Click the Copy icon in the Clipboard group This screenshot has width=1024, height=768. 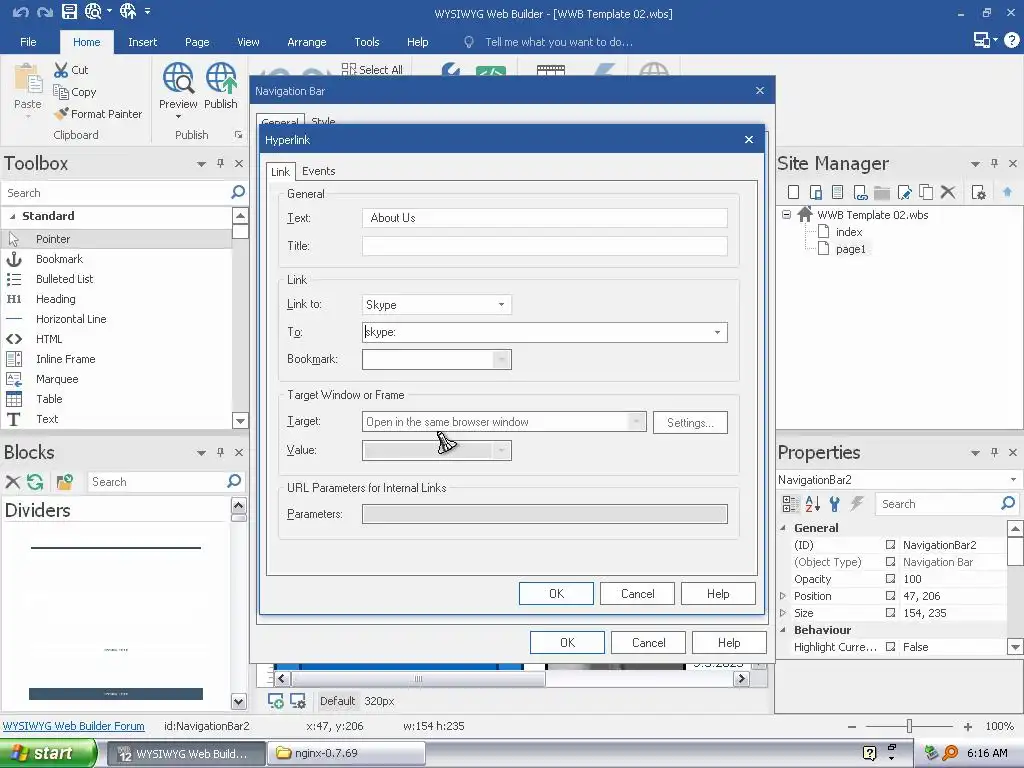61,92
